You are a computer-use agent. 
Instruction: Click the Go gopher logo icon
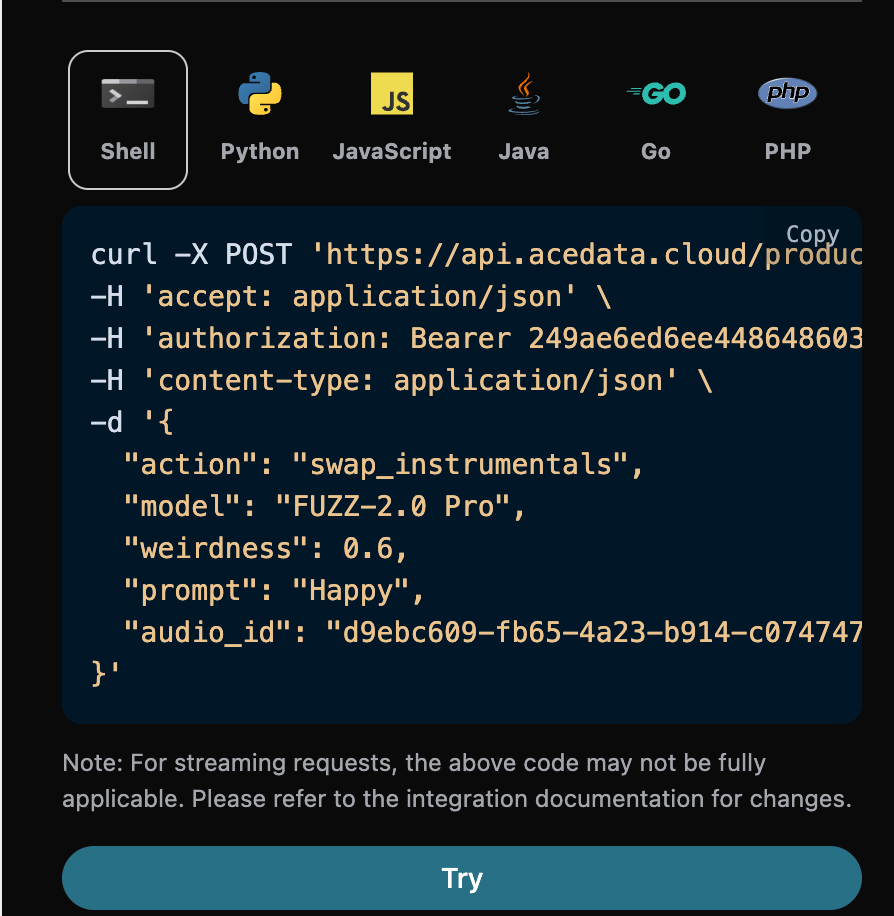pos(656,94)
